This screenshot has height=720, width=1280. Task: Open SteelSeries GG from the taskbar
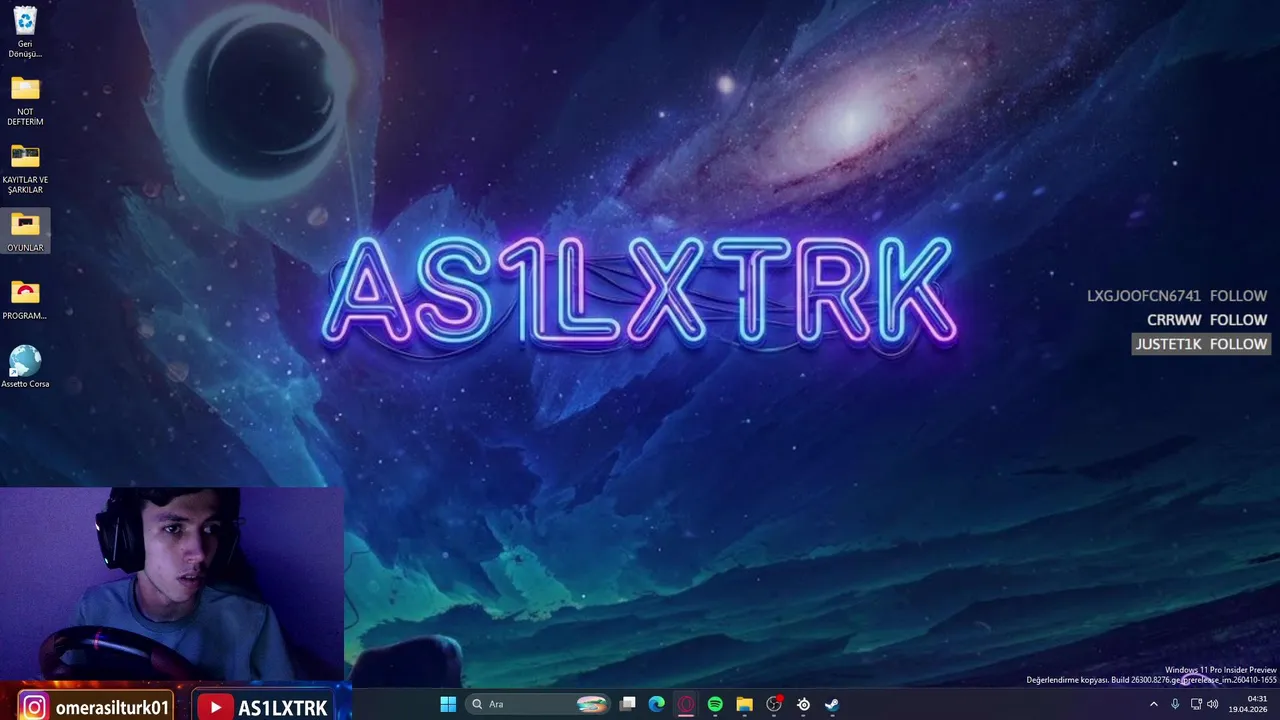click(803, 704)
